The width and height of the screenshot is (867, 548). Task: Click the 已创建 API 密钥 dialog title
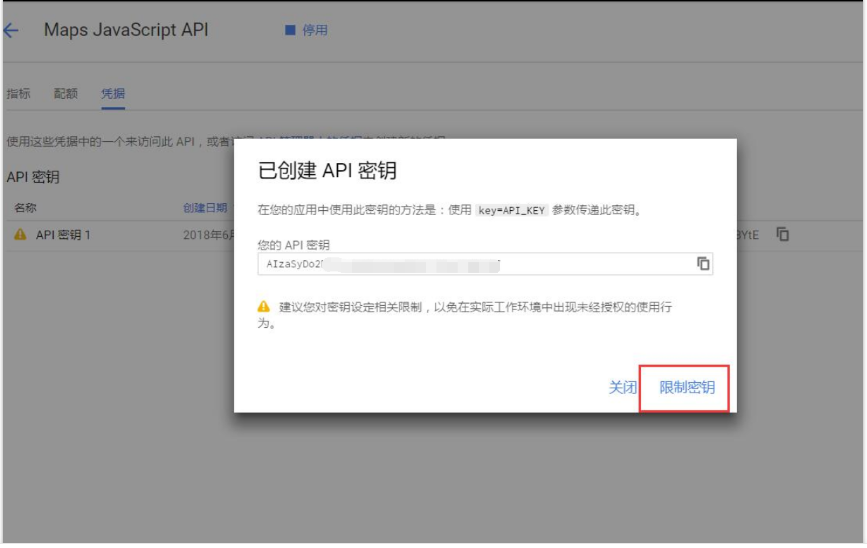click(327, 170)
